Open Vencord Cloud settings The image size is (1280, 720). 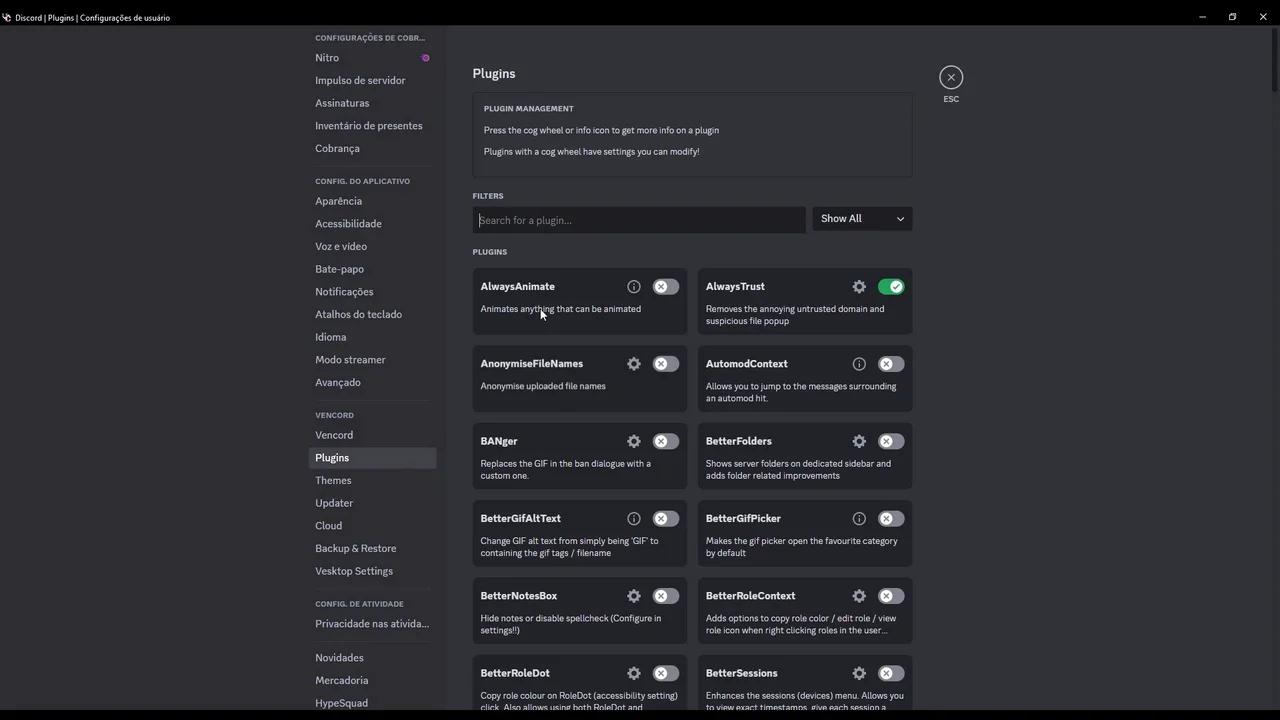[373, 526]
